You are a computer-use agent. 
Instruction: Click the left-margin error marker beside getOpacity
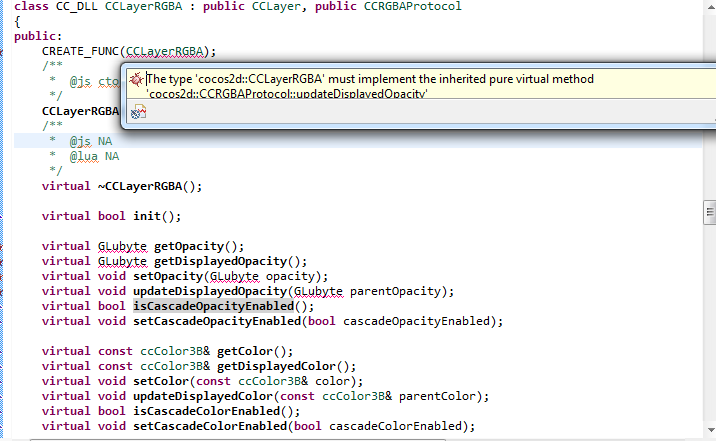click(x=1, y=247)
